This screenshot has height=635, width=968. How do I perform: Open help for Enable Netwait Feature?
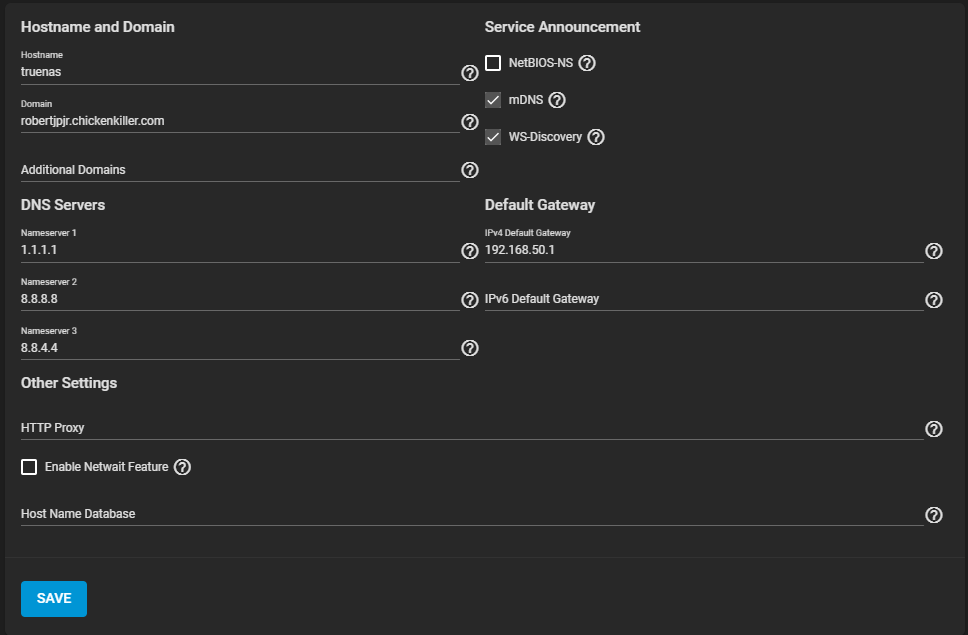point(183,467)
